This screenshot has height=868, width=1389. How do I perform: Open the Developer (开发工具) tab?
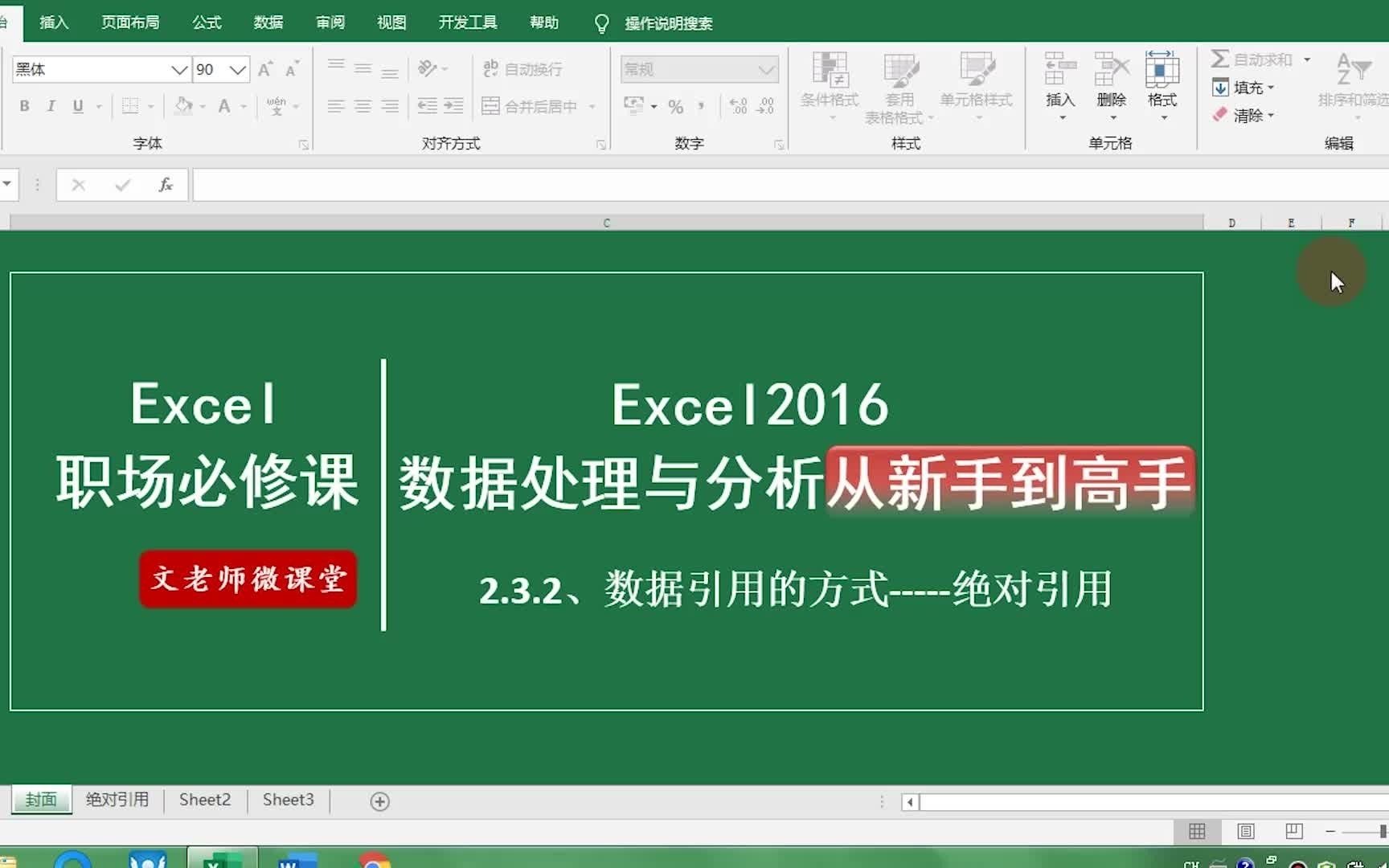pos(468,23)
